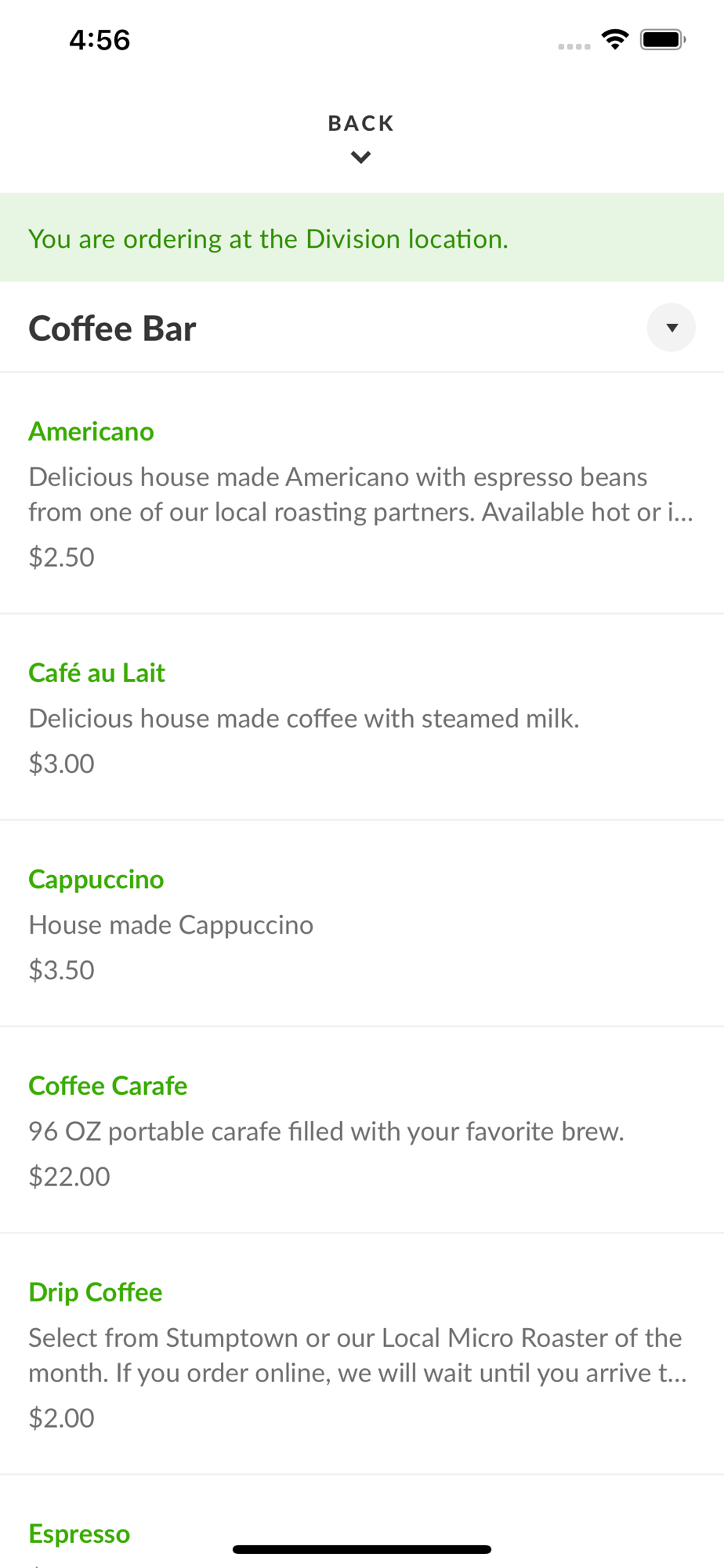Open the Coffee Carafe item
This screenshot has height=1568, width=724.
tap(108, 1086)
